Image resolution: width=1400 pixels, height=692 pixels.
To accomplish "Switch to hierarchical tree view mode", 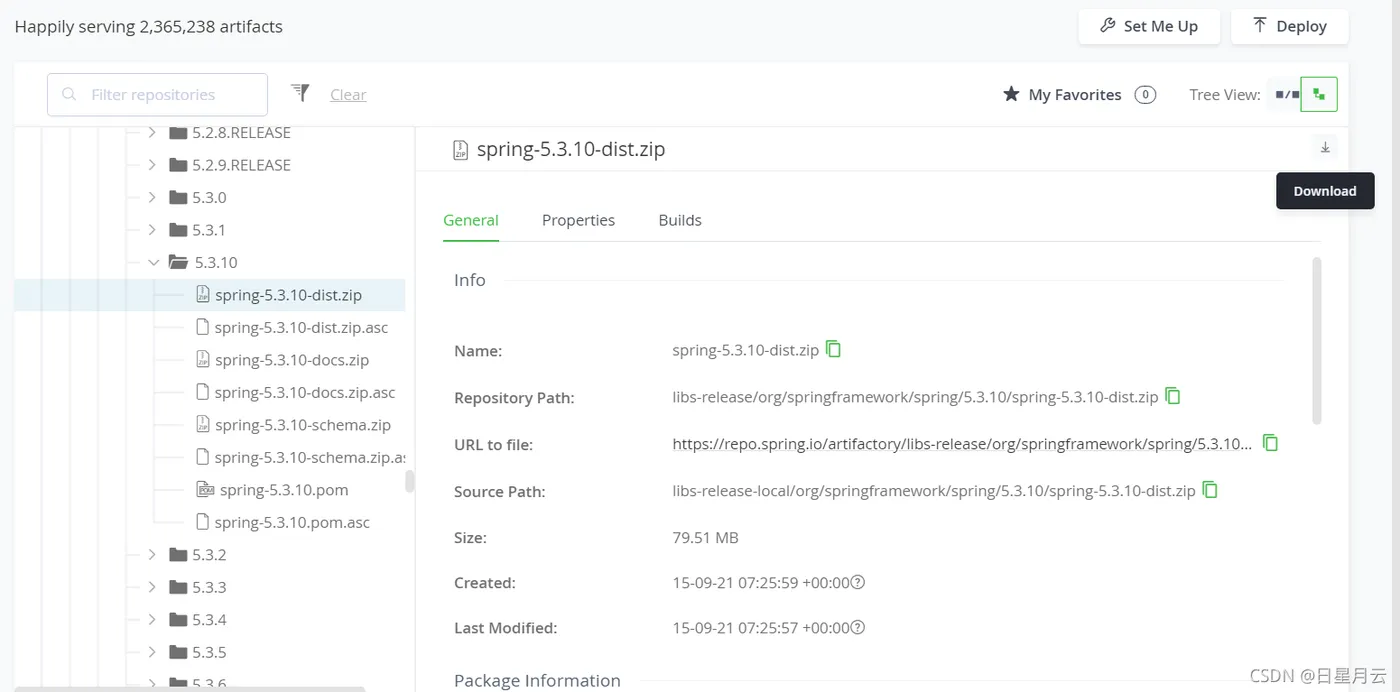I will [x=1319, y=95].
